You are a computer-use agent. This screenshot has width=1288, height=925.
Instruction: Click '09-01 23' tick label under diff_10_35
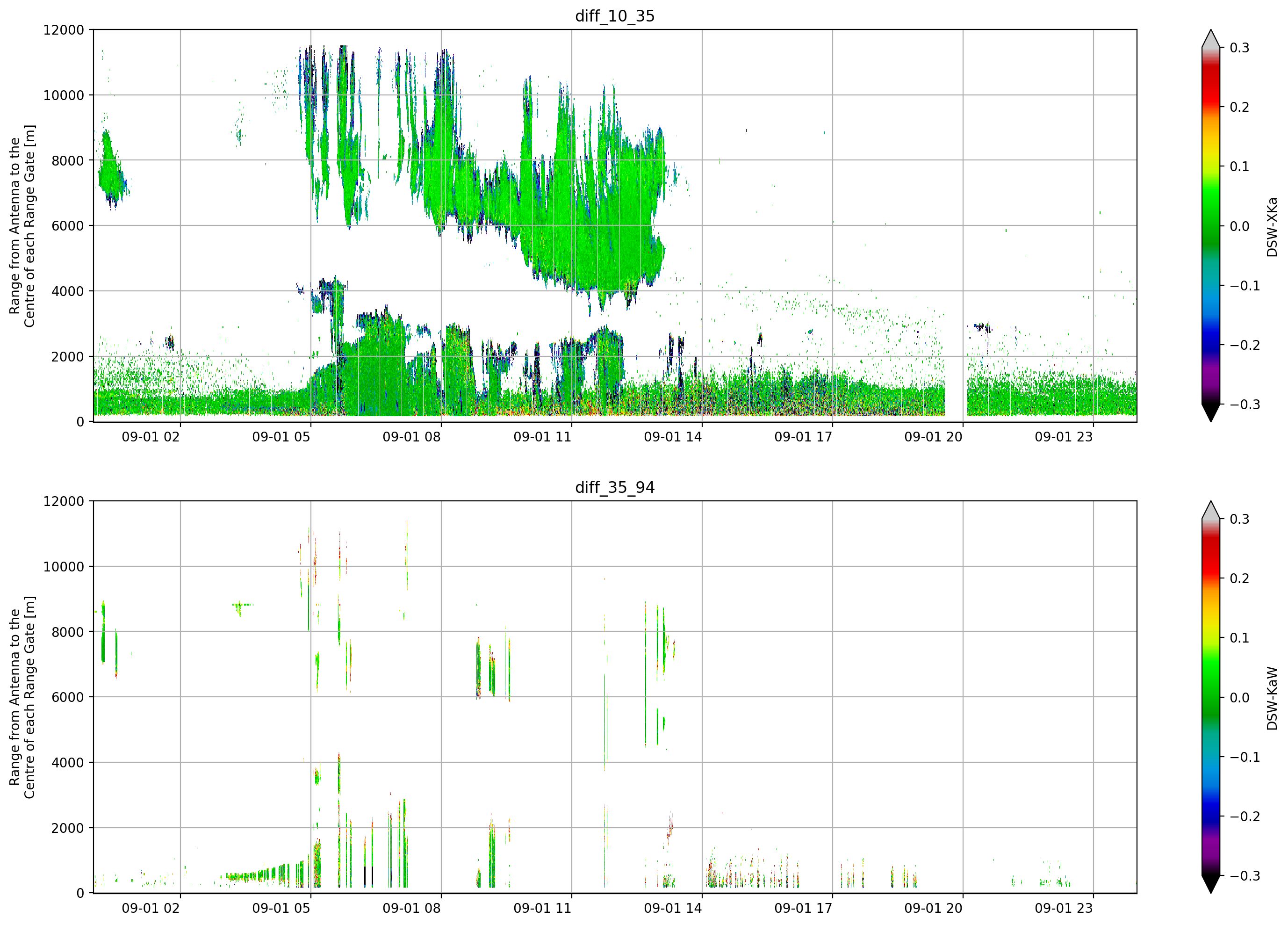point(1064,437)
